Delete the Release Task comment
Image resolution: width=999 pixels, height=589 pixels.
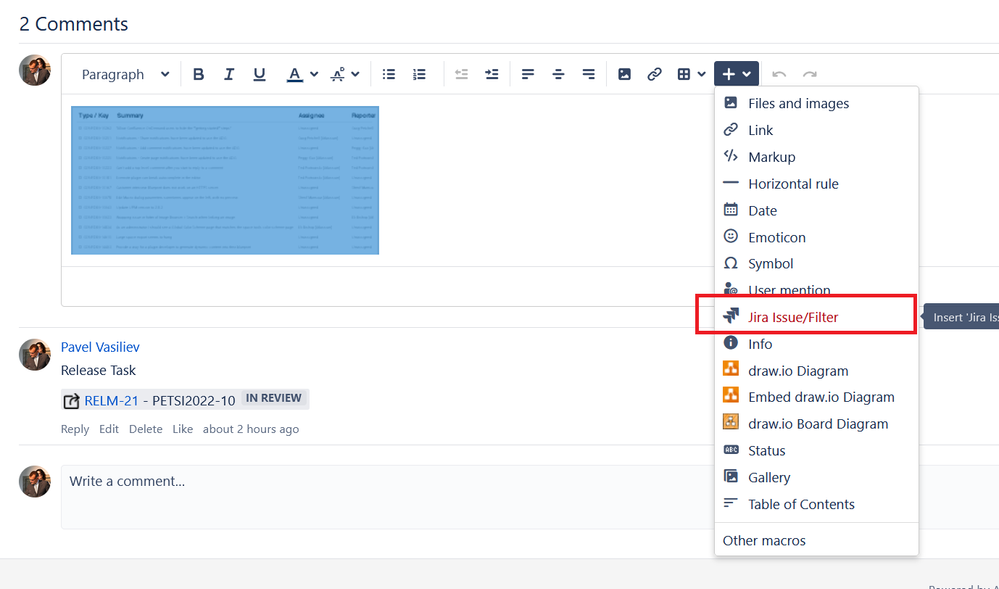click(x=145, y=429)
